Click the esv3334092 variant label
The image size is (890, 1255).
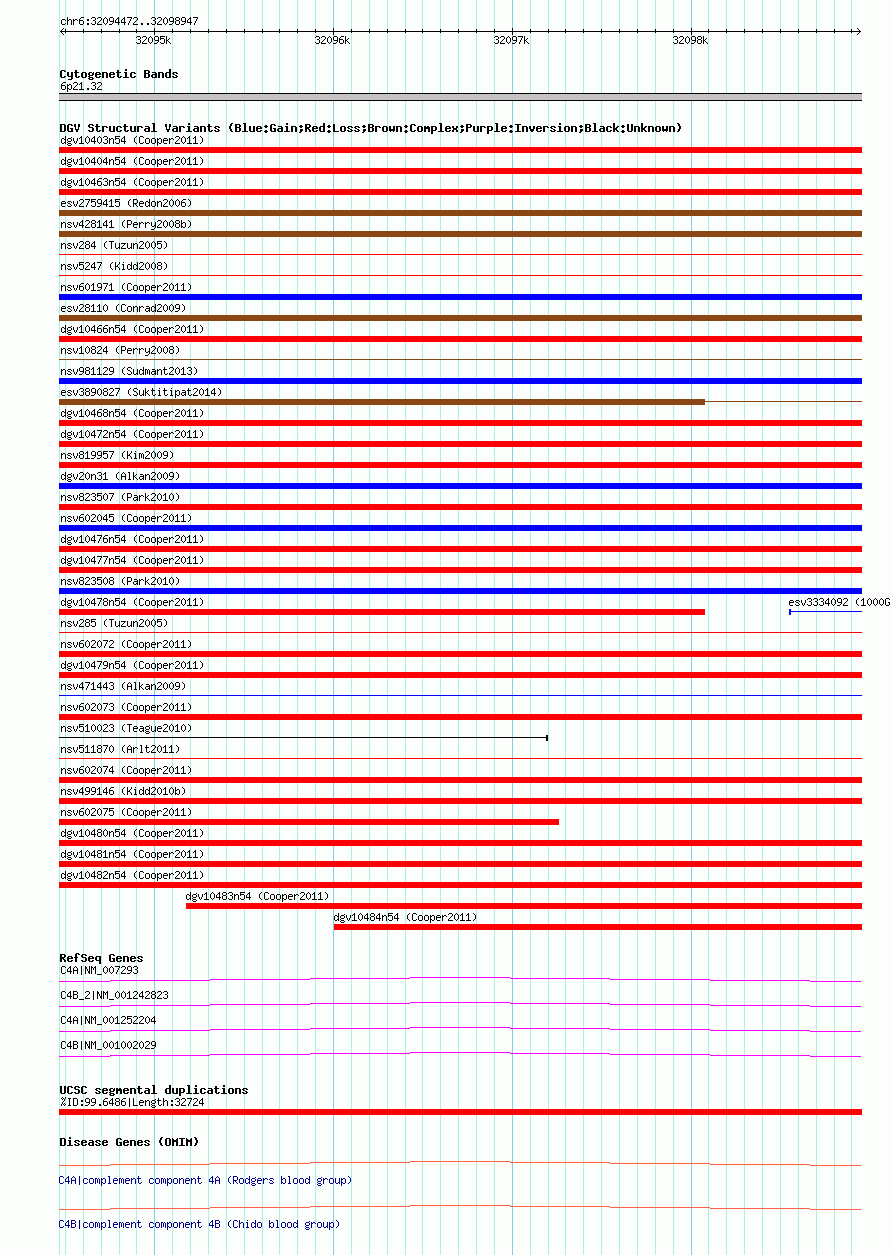[839, 602]
